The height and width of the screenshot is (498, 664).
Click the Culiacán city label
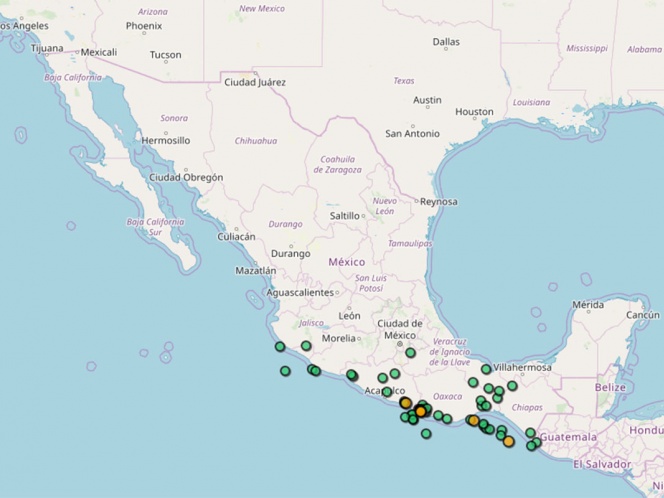coord(236,237)
